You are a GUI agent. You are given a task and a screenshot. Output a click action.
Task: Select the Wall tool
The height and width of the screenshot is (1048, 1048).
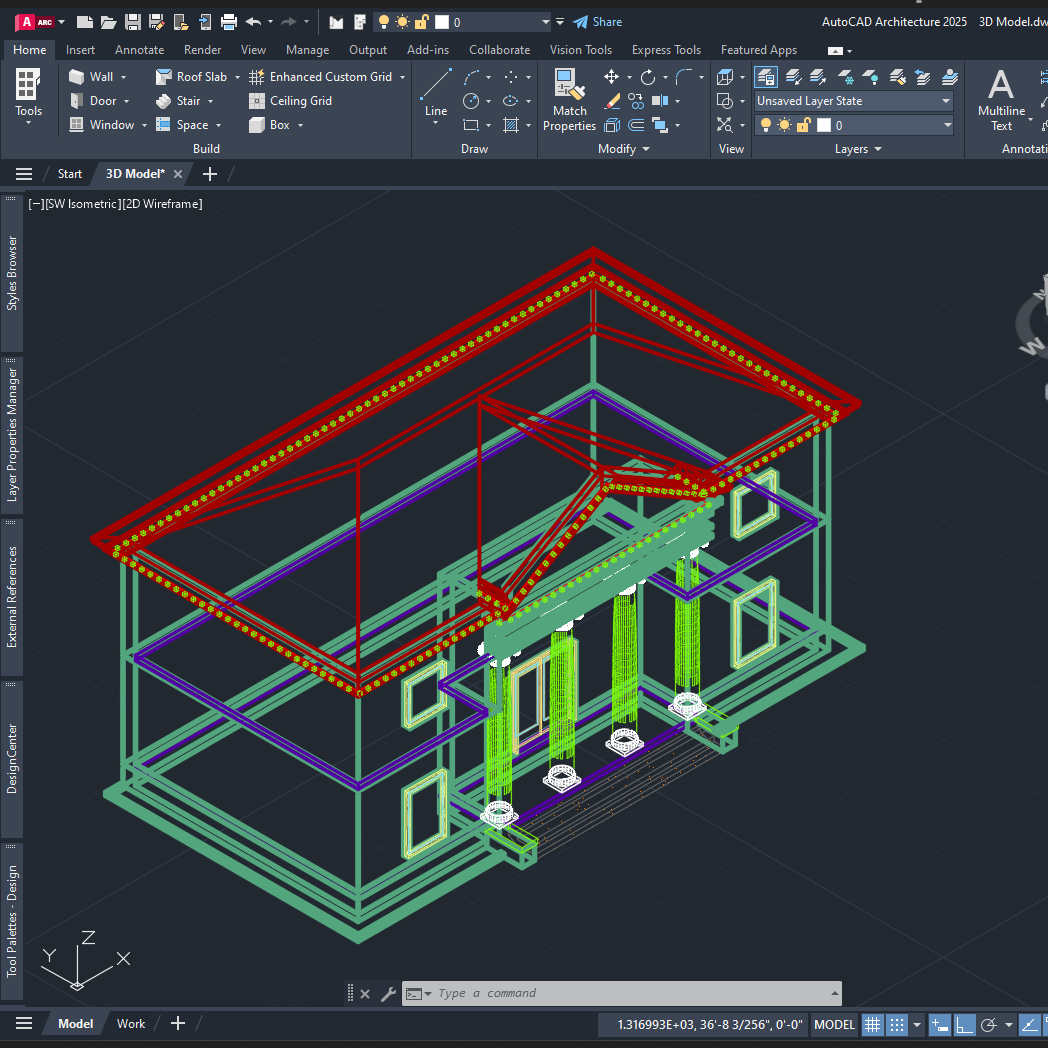click(x=91, y=77)
